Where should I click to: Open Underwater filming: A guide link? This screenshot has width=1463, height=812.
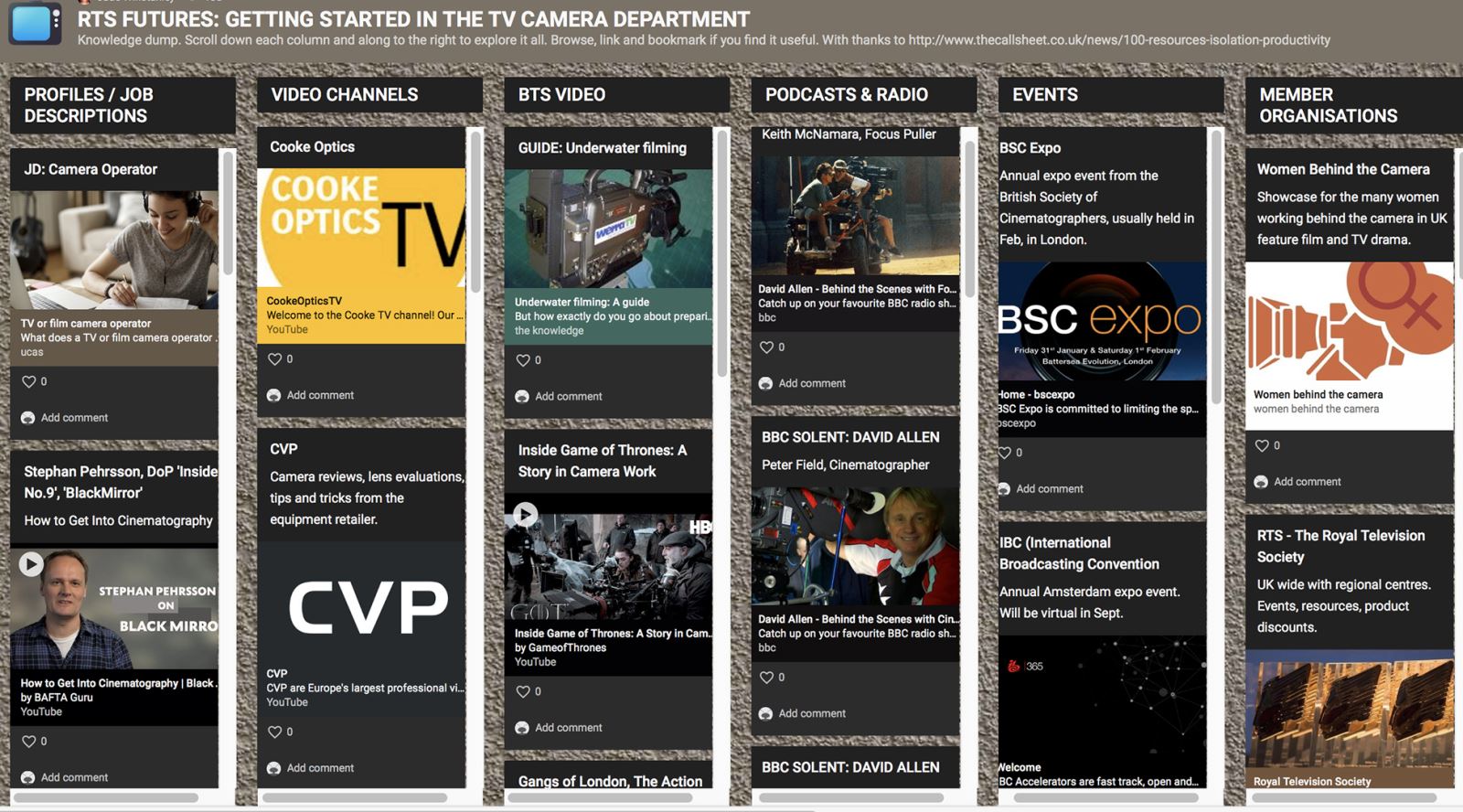click(608, 316)
